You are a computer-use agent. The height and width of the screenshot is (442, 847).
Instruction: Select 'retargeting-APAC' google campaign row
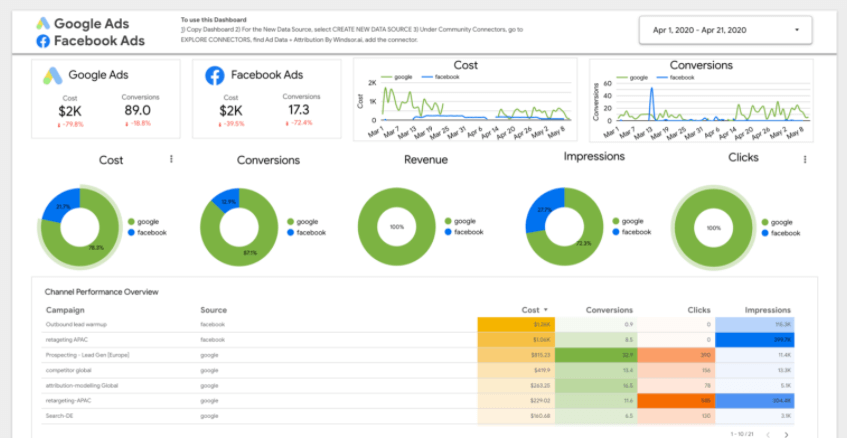point(420,400)
